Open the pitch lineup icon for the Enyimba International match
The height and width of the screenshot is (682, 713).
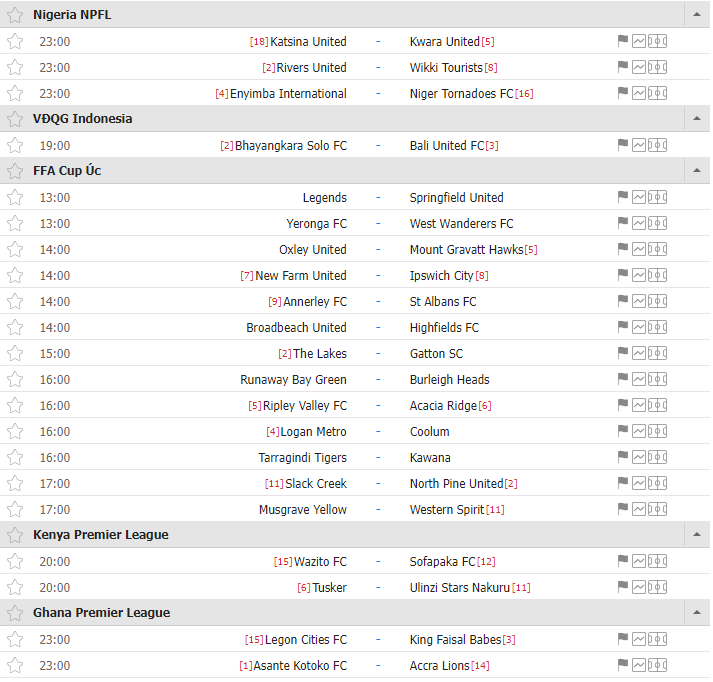pyautogui.click(x=658, y=93)
